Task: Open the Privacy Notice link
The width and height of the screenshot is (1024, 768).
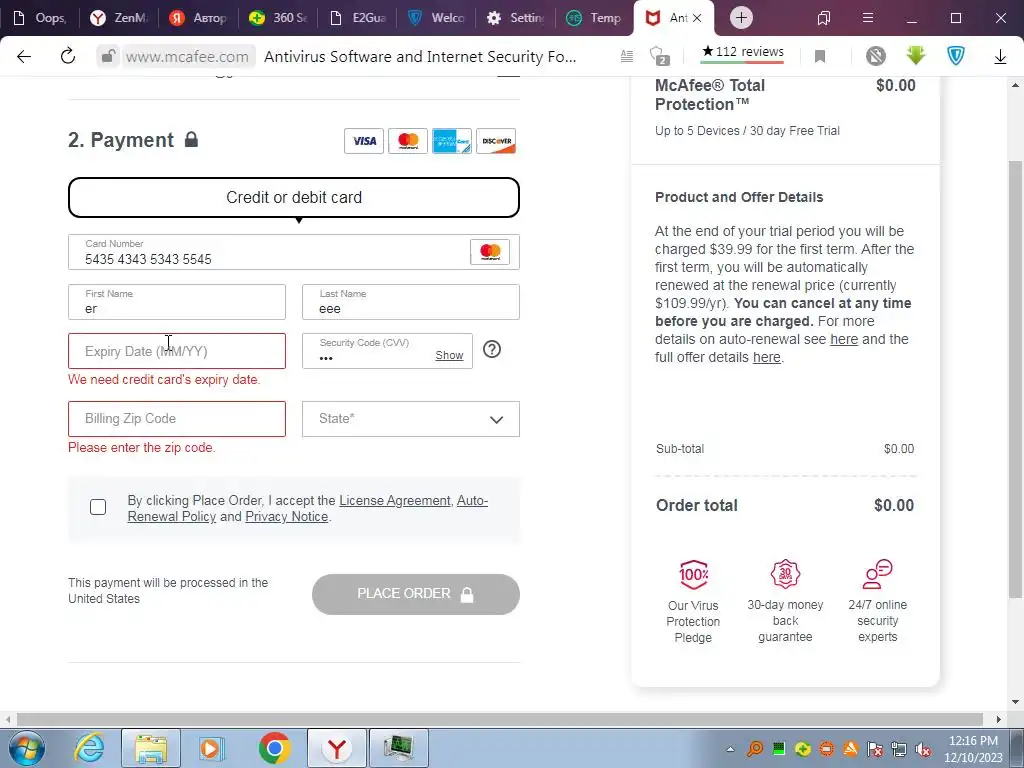Action: (x=286, y=517)
